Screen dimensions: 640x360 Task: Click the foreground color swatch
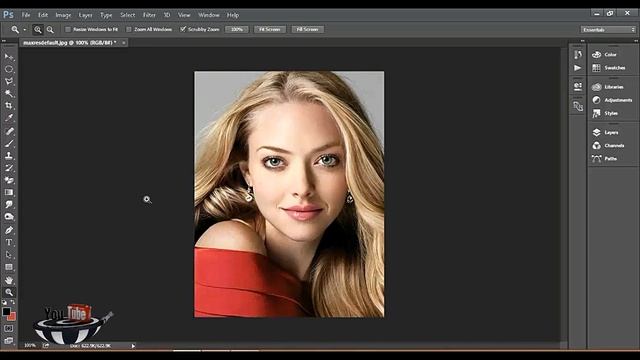(6, 311)
